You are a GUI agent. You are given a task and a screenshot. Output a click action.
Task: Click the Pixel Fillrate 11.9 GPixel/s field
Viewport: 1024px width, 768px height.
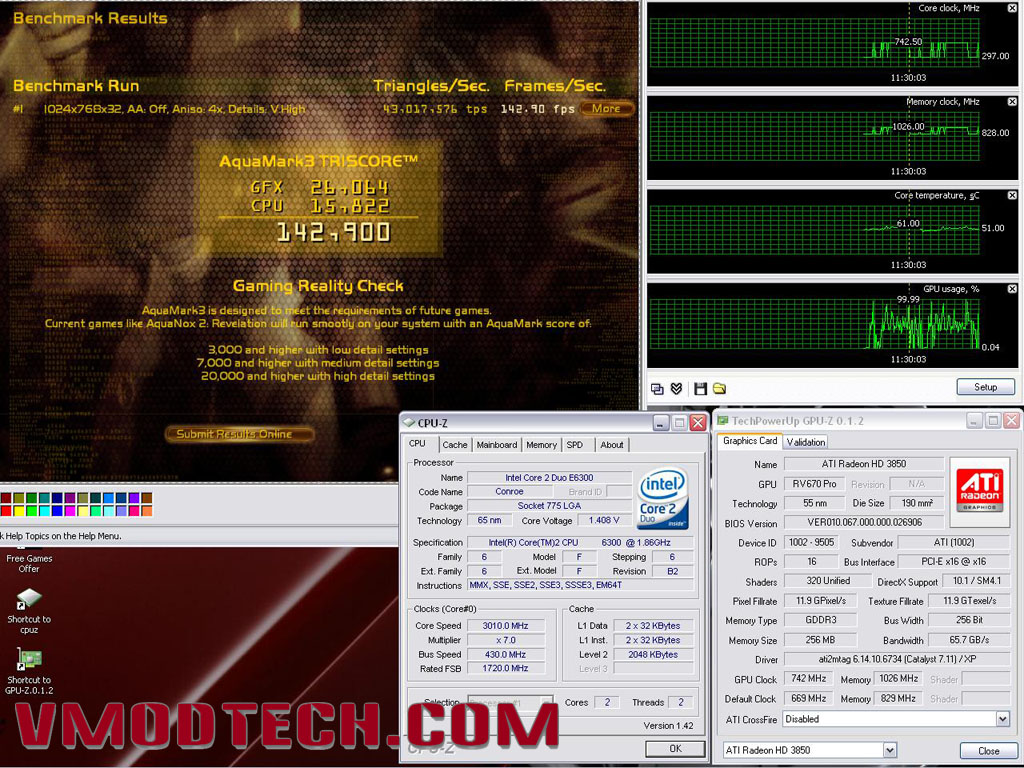821,600
